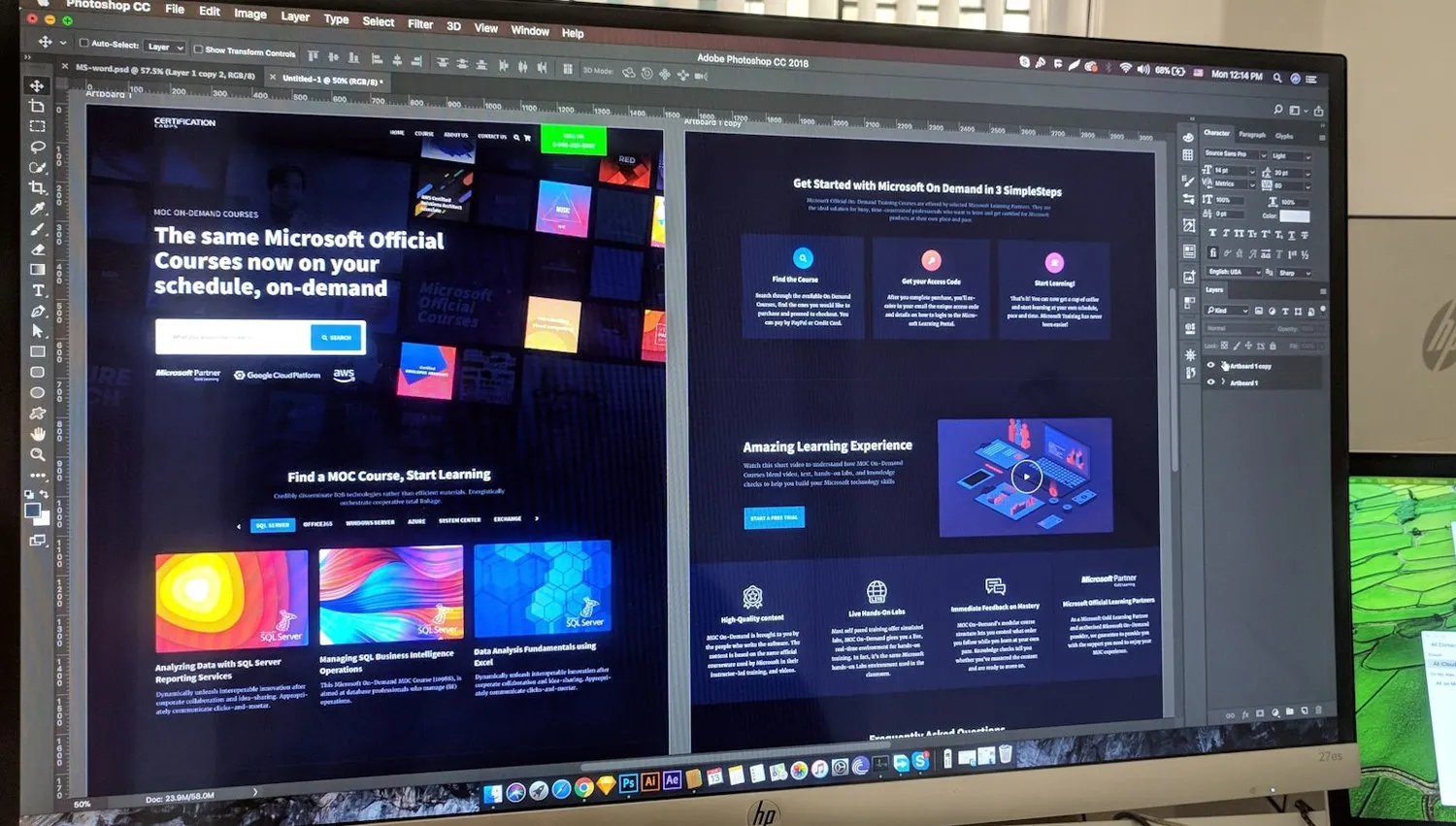Select the Zoom tool in the toolbox

(x=37, y=454)
